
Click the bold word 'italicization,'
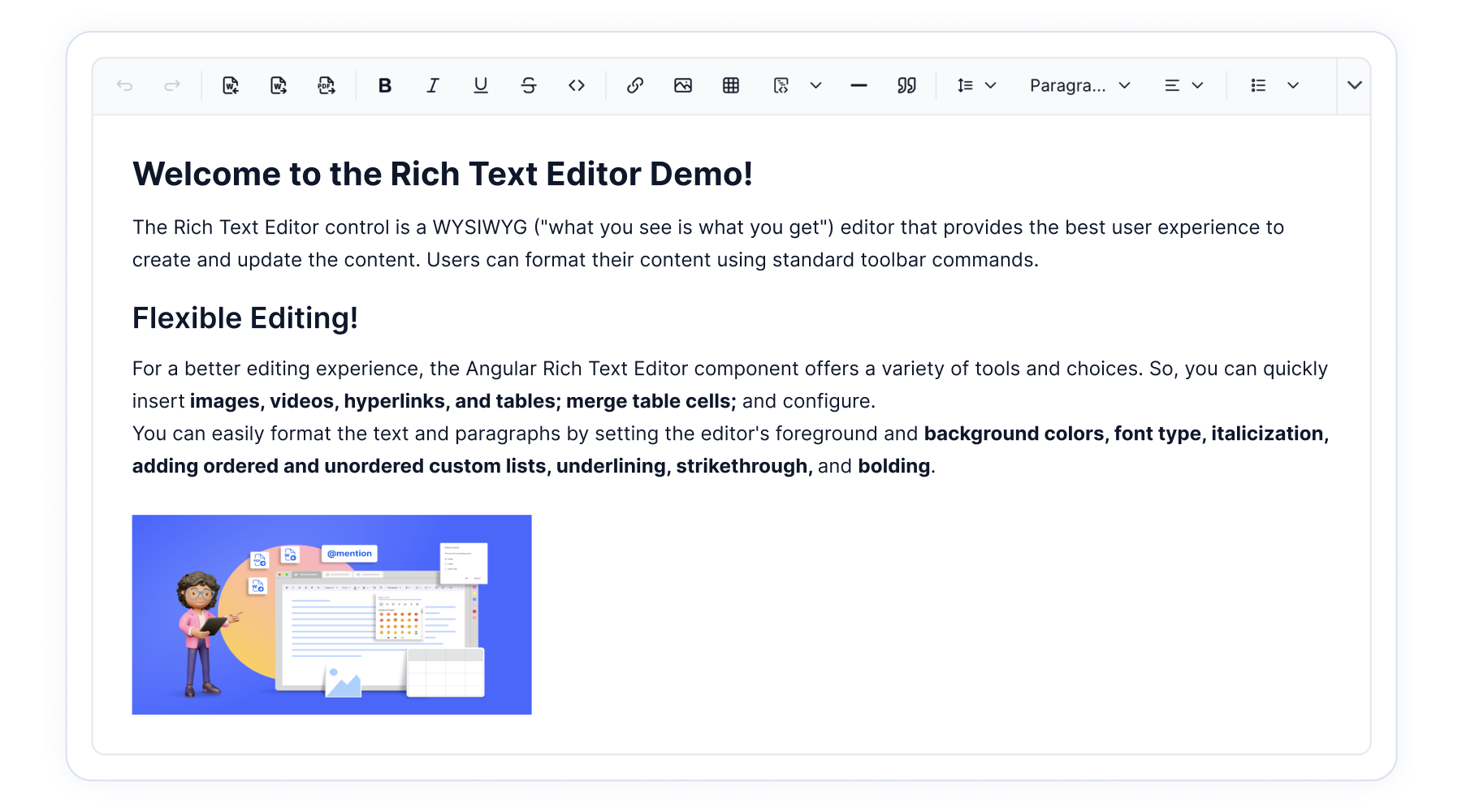(x=1270, y=434)
